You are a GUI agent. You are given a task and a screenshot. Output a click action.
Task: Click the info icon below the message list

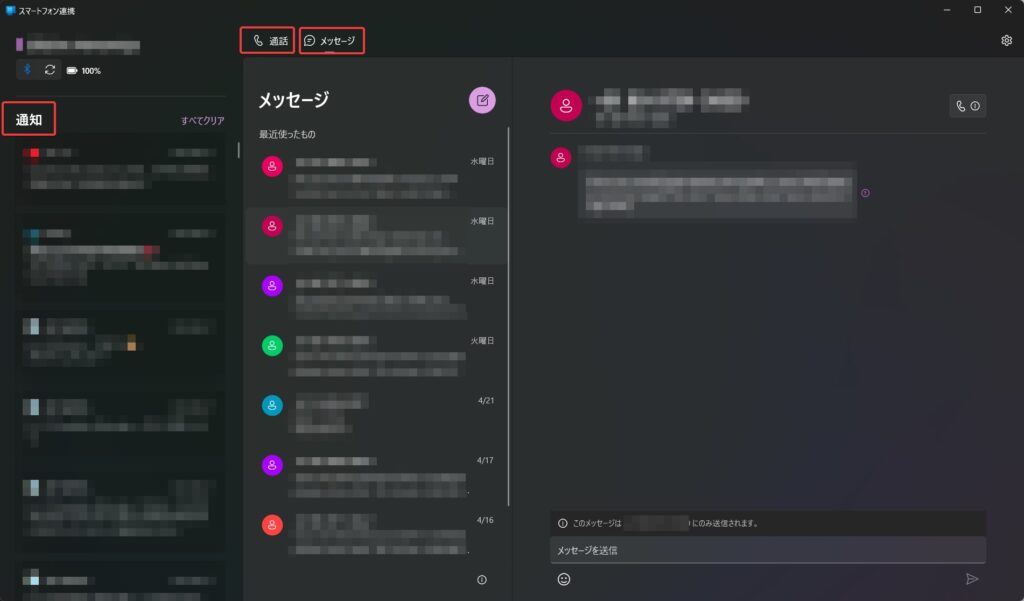482,579
